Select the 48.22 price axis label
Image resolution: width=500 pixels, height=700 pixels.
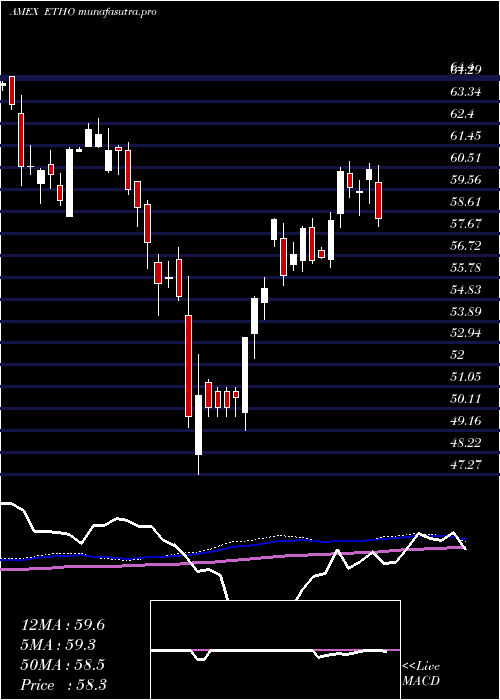coord(466,443)
